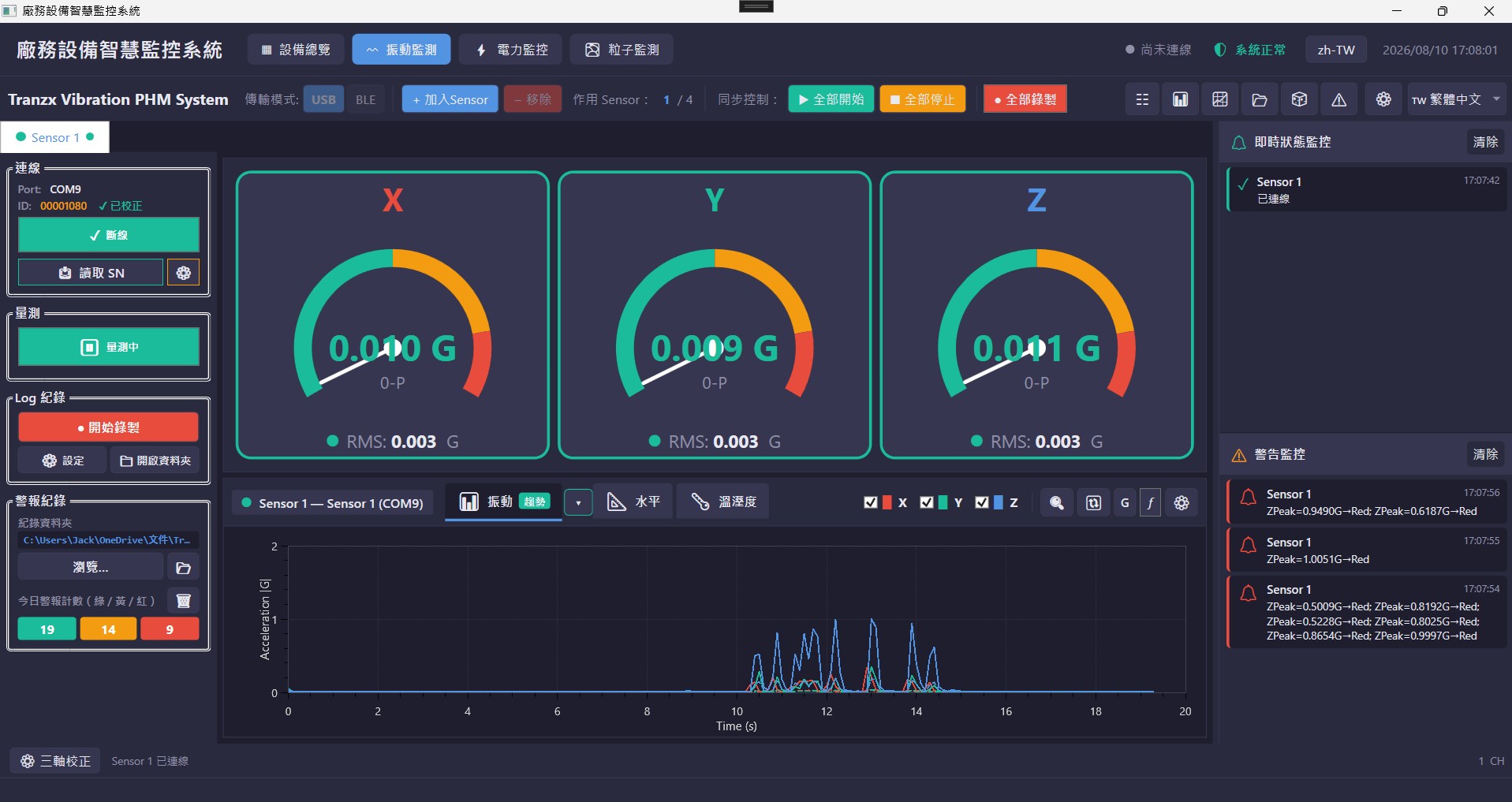Open the 振動 mode dropdown arrow
The width and height of the screenshot is (1512, 802).
coord(578,502)
